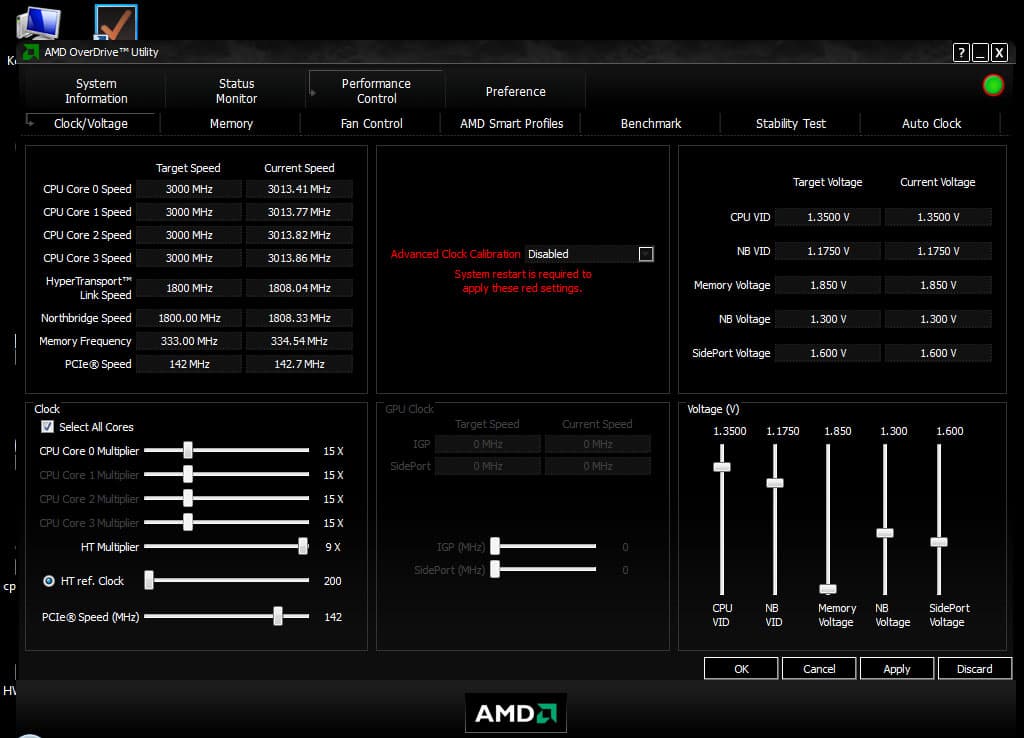Open the Auto Clock sub-tab
The image size is (1024, 738).
pos(931,123)
